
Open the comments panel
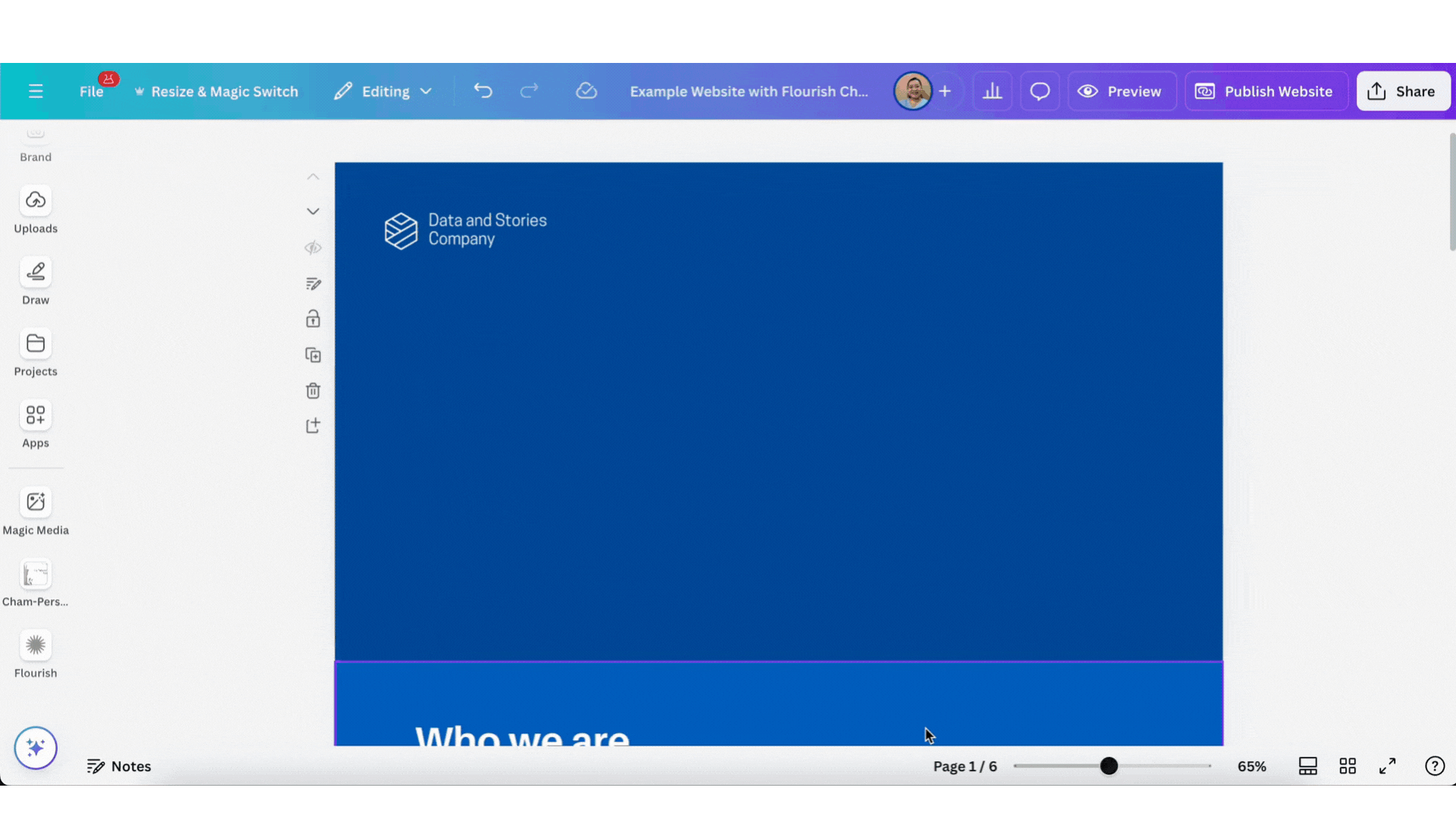pos(1039,91)
